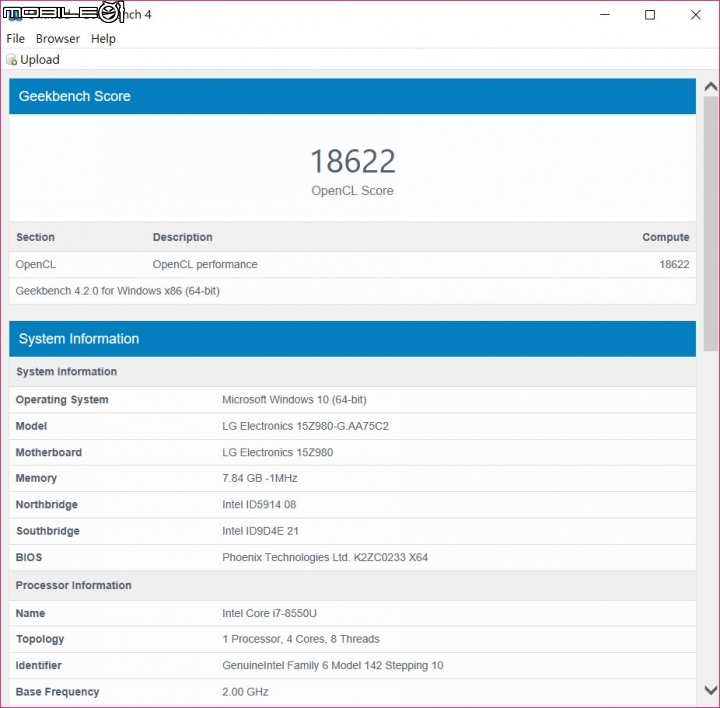The width and height of the screenshot is (720, 708).
Task: Click the 'Model' row label
Action: pyautogui.click(x=31, y=426)
